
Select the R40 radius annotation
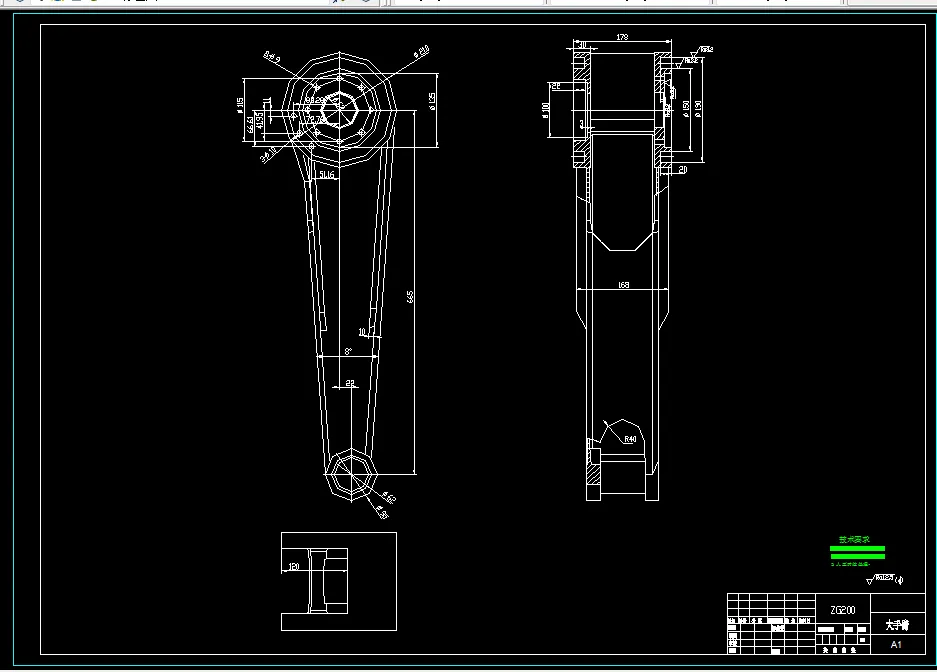coord(630,439)
